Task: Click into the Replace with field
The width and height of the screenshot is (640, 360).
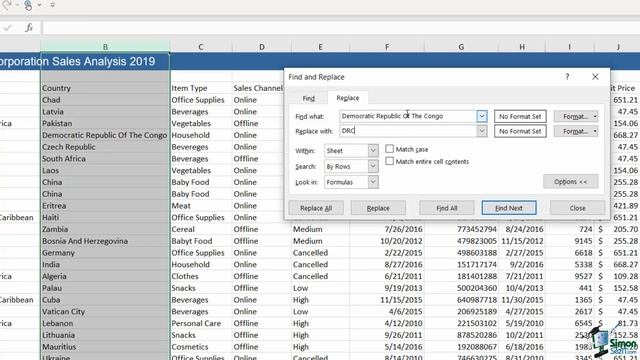Action: [407, 131]
